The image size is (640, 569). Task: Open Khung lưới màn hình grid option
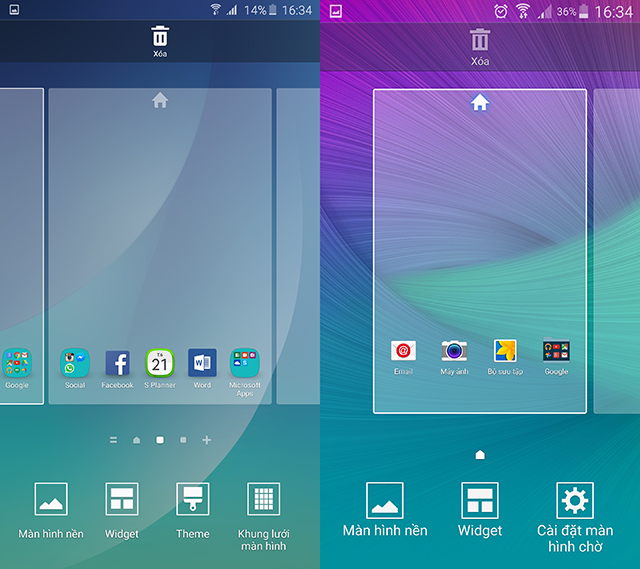264,517
